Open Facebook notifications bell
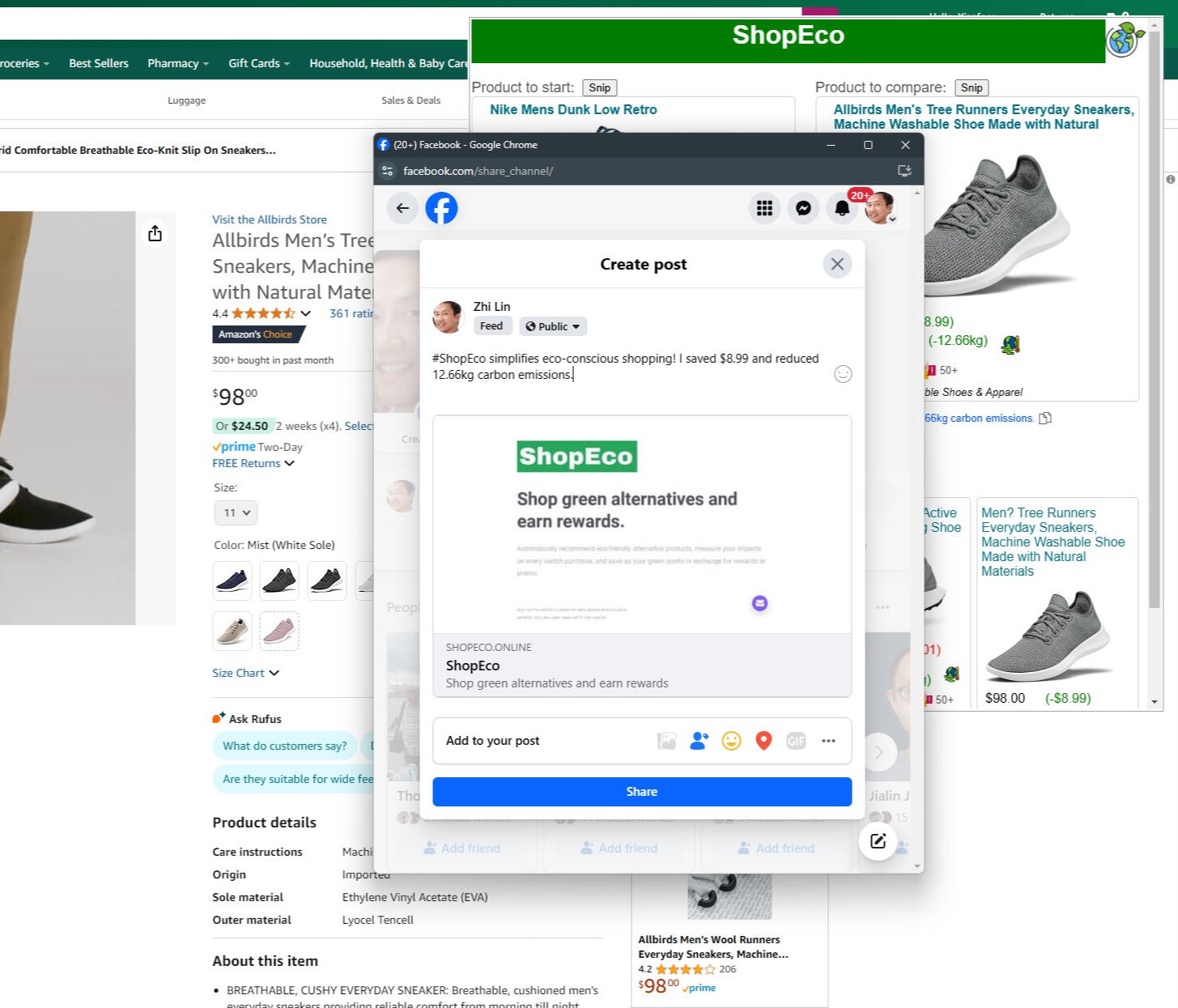1178x1008 pixels. pos(842,208)
